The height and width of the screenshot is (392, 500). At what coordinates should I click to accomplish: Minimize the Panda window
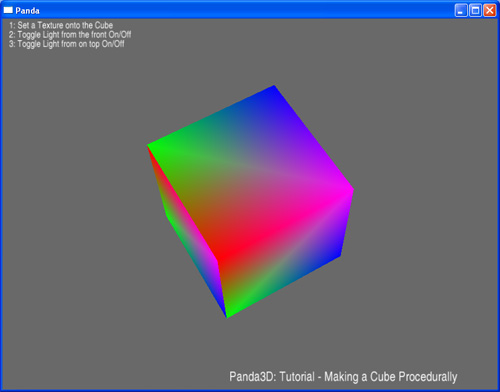point(461,10)
